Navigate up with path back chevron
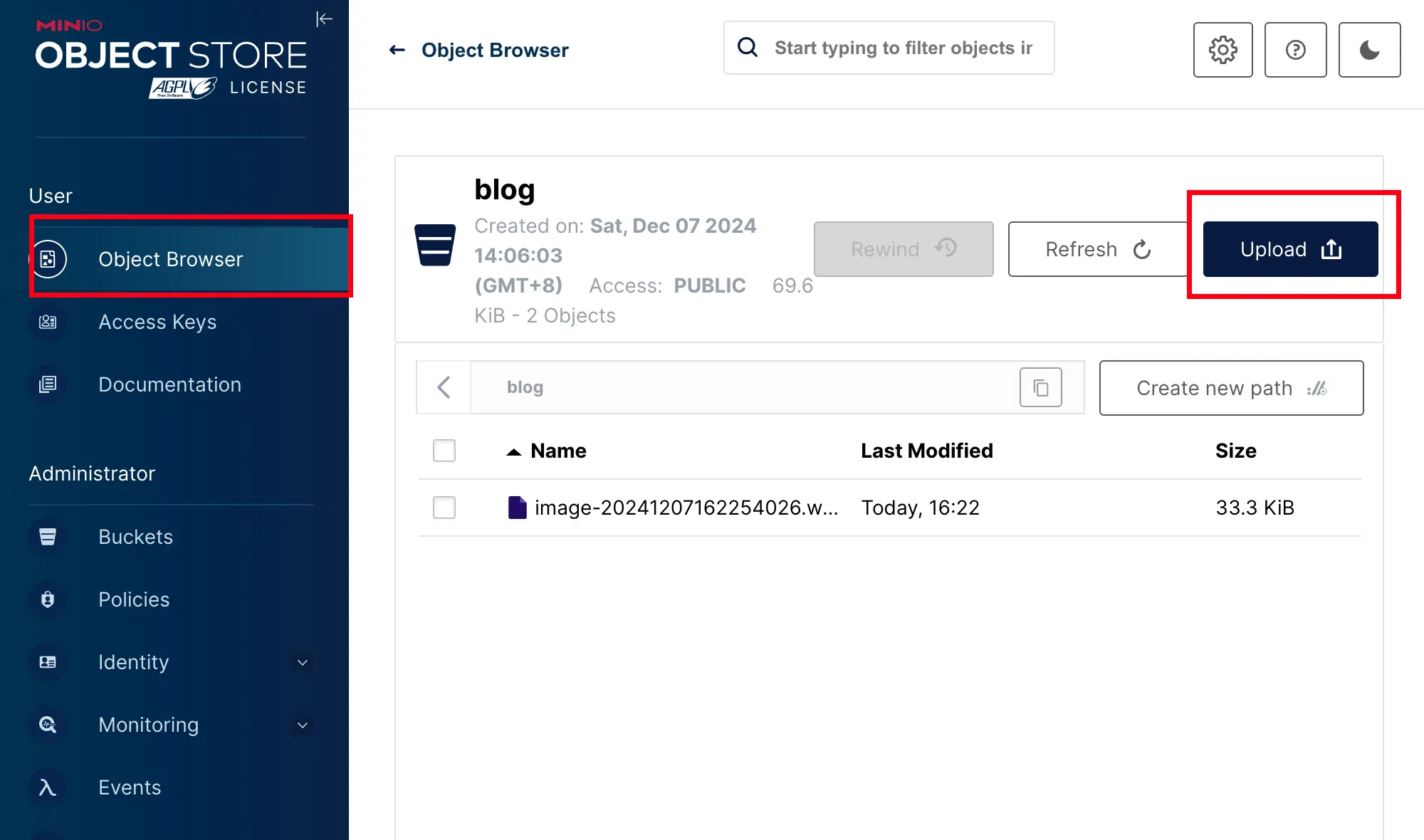This screenshot has width=1424, height=840. click(444, 387)
